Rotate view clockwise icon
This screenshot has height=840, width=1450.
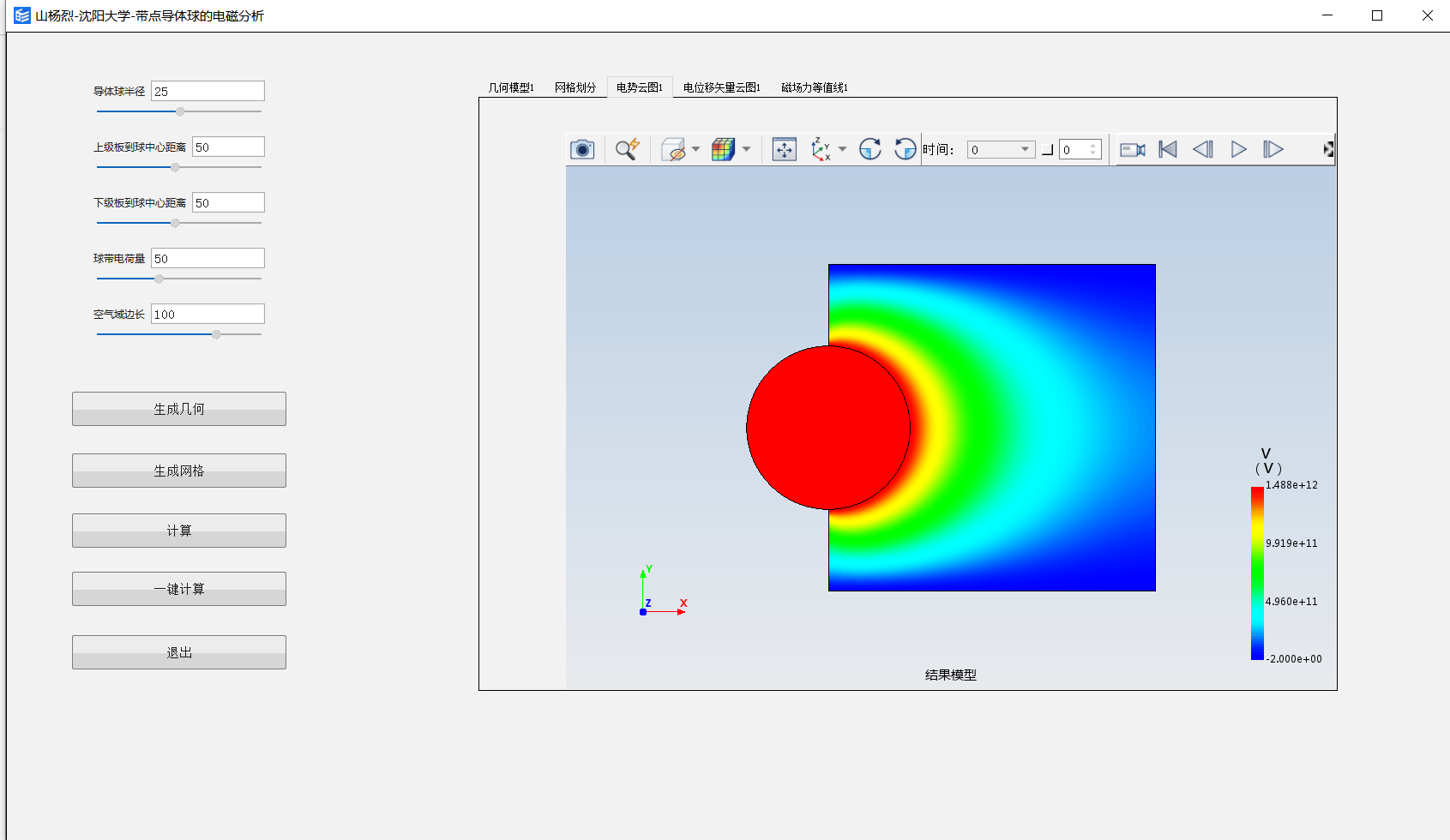coord(870,149)
